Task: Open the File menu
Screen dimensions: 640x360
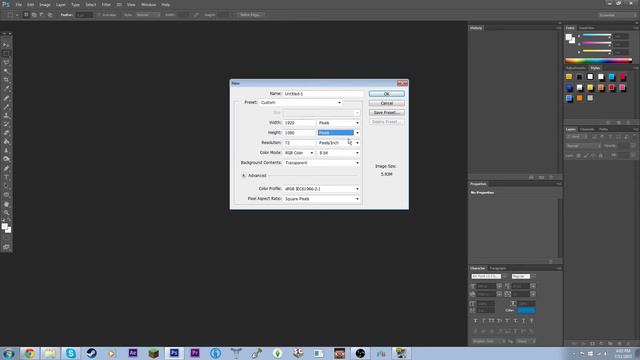Action: coord(18,4)
